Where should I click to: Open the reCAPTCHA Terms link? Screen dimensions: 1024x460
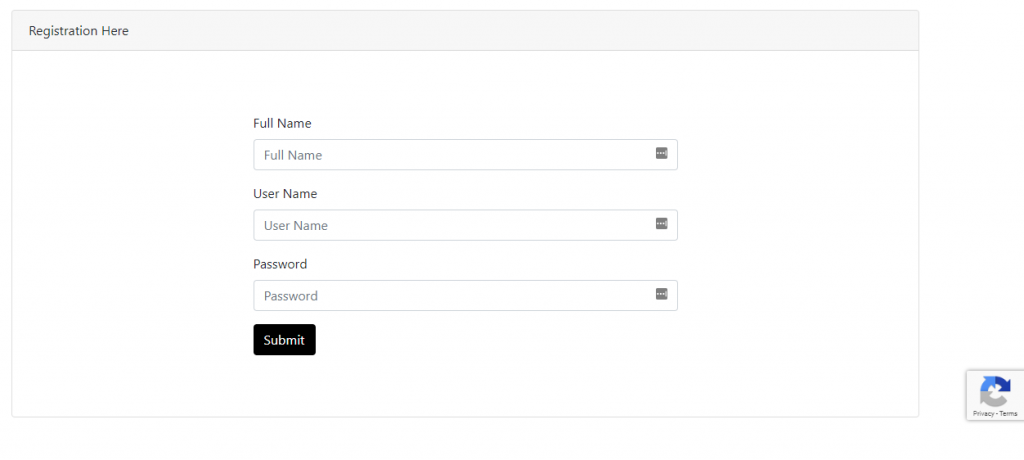click(x=1008, y=414)
